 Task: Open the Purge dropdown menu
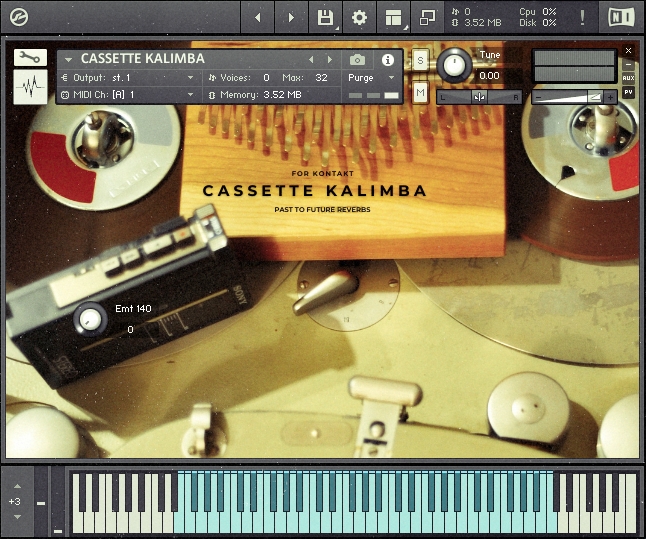pos(372,77)
